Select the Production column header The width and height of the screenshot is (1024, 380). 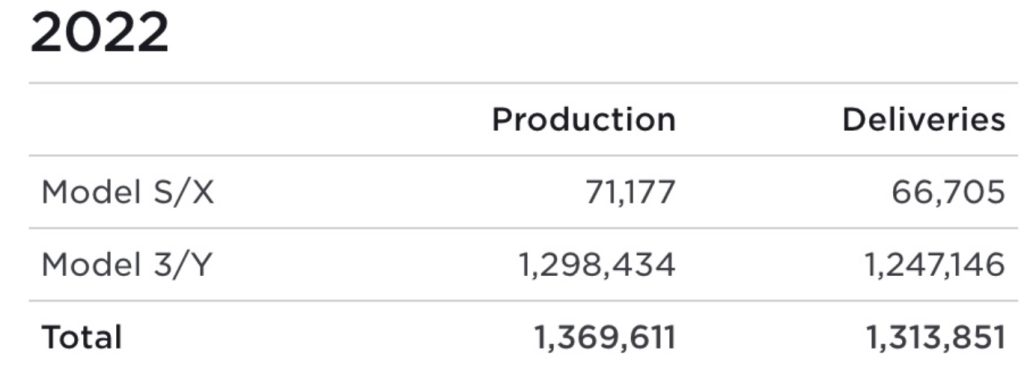pos(584,120)
